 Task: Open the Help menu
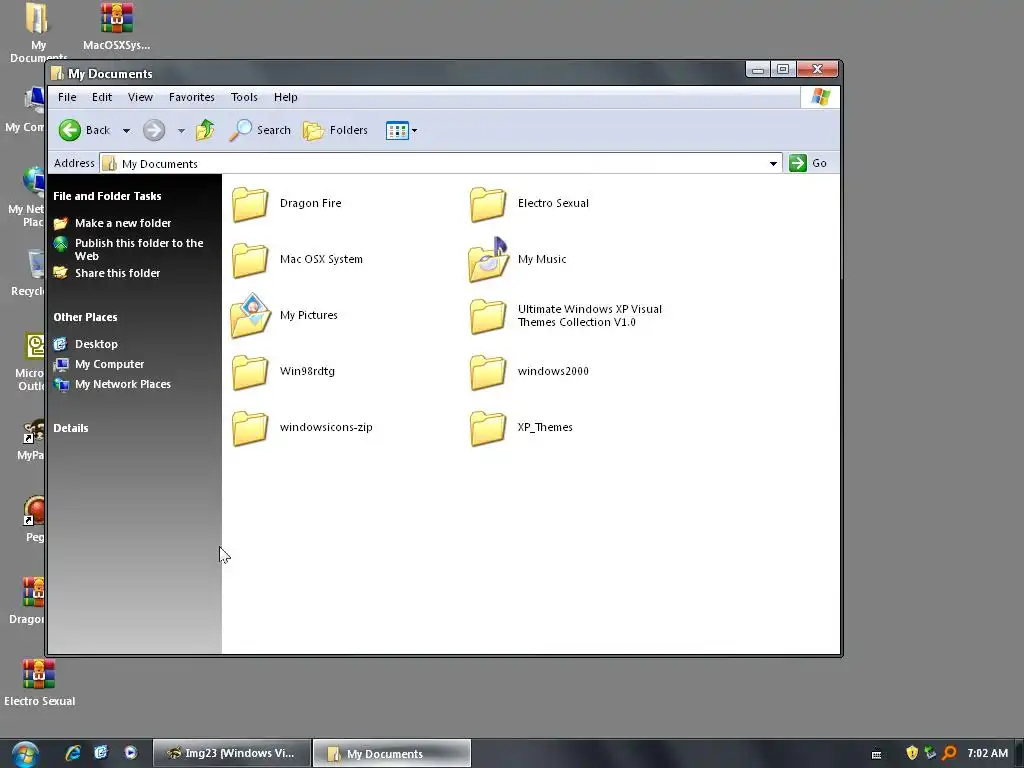[285, 97]
